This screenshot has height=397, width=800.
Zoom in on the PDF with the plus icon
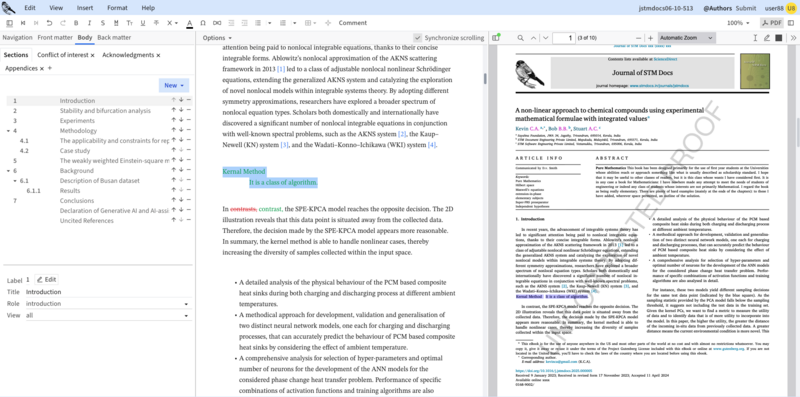coord(651,38)
